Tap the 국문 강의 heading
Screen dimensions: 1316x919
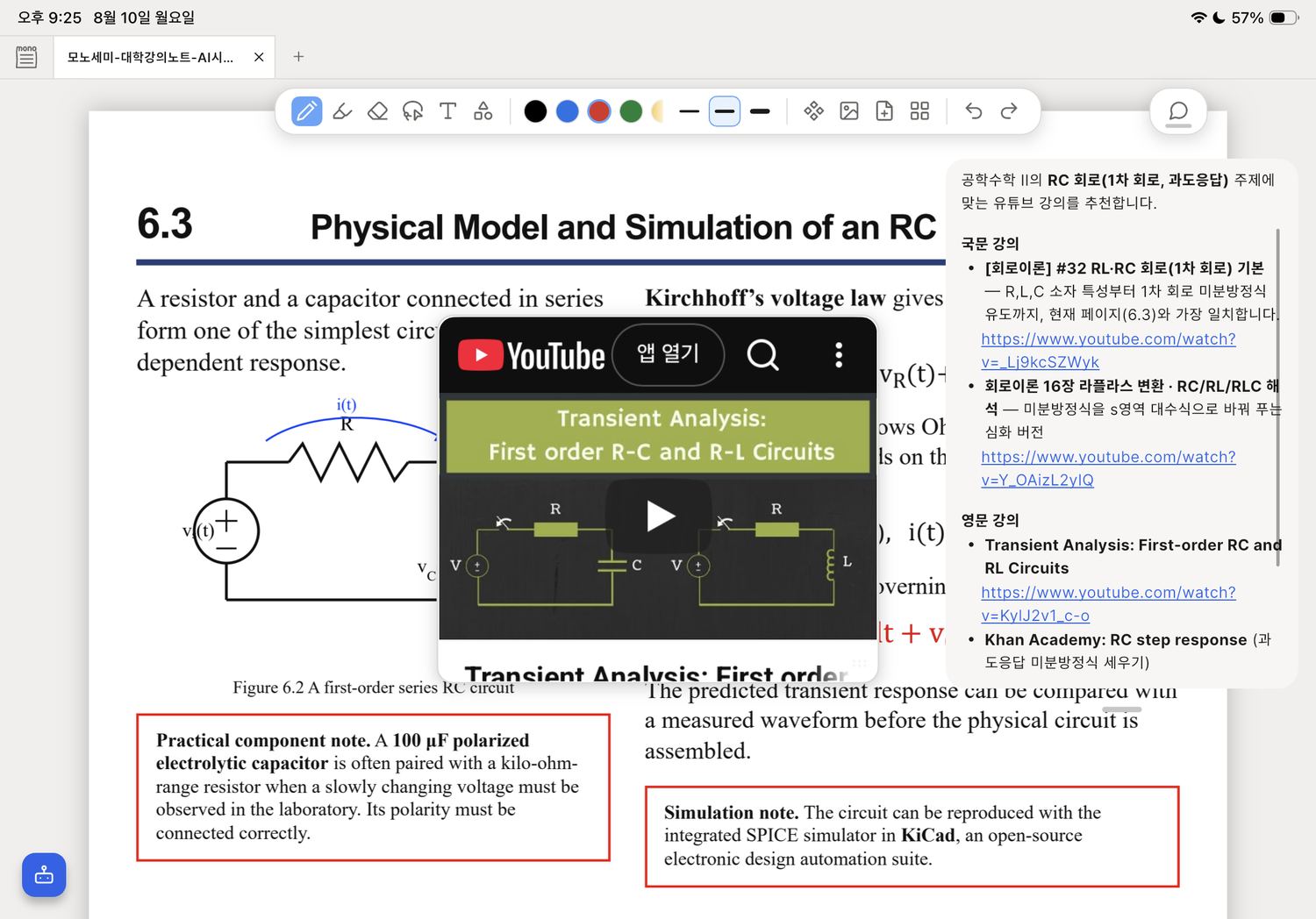(x=990, y=244)
